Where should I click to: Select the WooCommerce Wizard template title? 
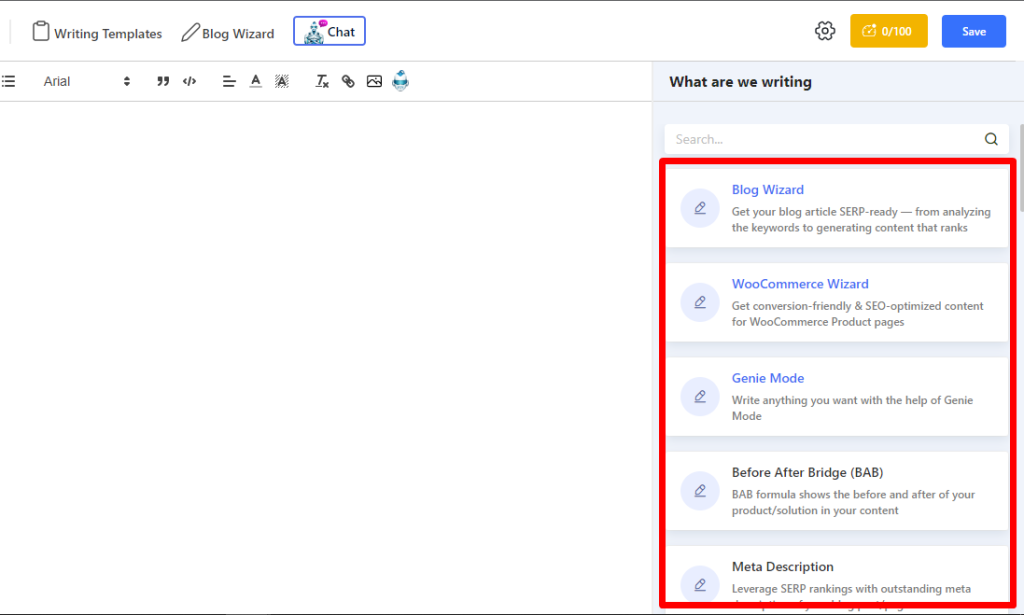[x=800, y=284]
